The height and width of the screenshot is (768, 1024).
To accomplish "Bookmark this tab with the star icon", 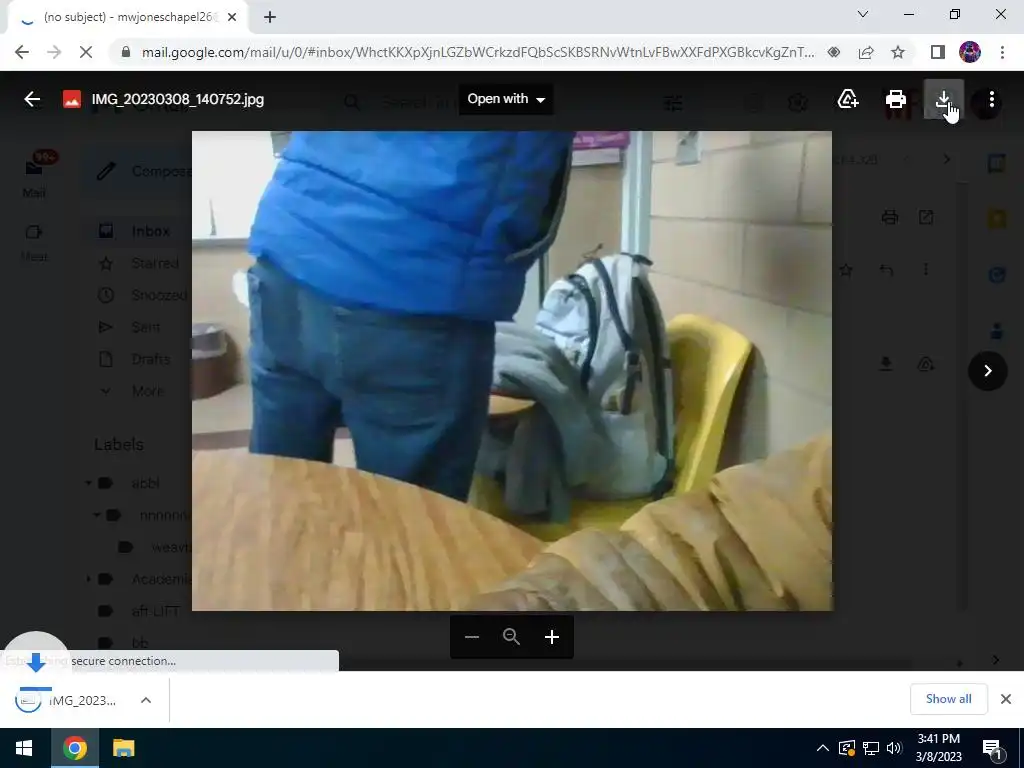I will pos(898,52).
